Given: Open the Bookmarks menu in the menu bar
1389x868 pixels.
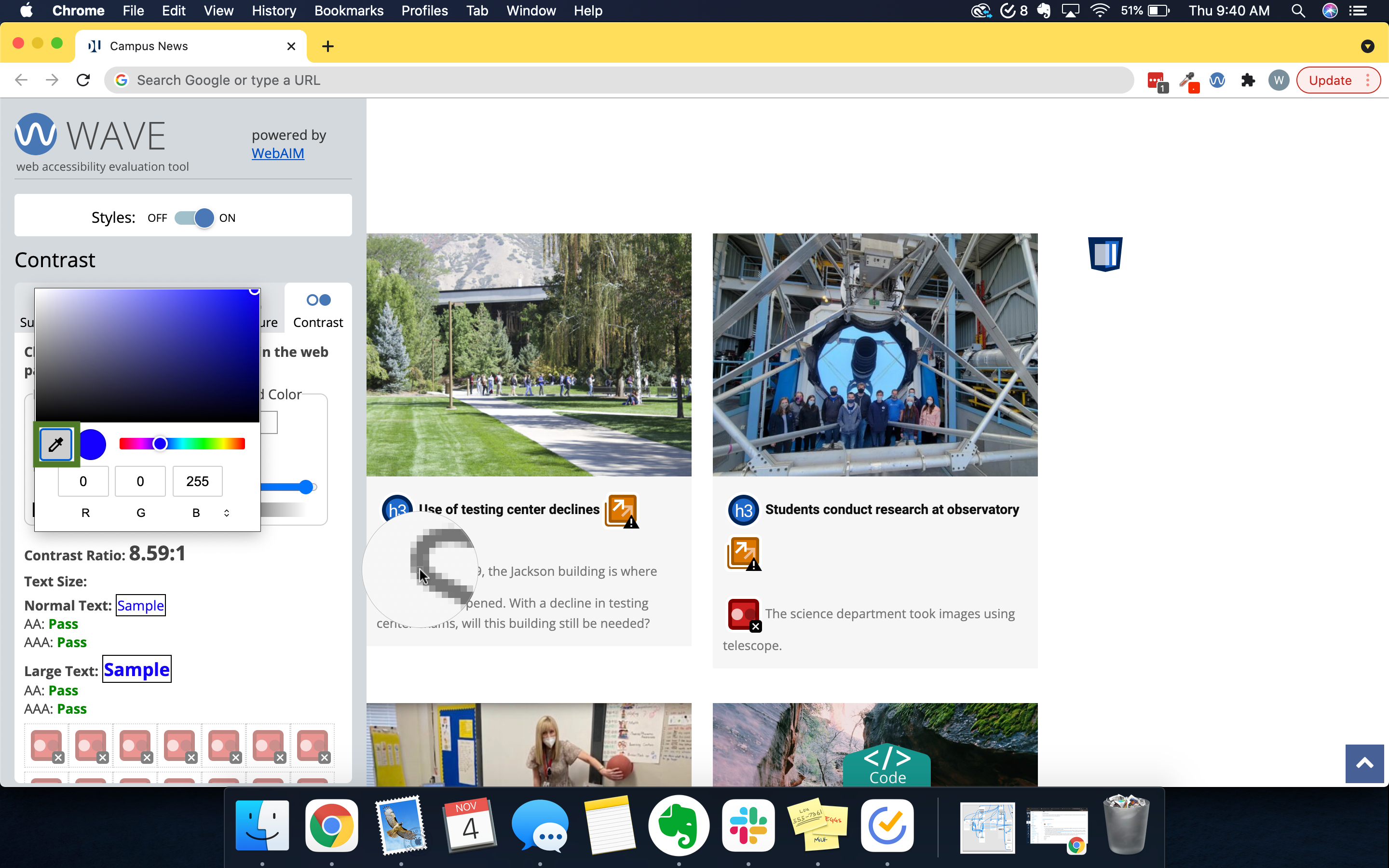Looking at the screenshot, I should point(348,11).
